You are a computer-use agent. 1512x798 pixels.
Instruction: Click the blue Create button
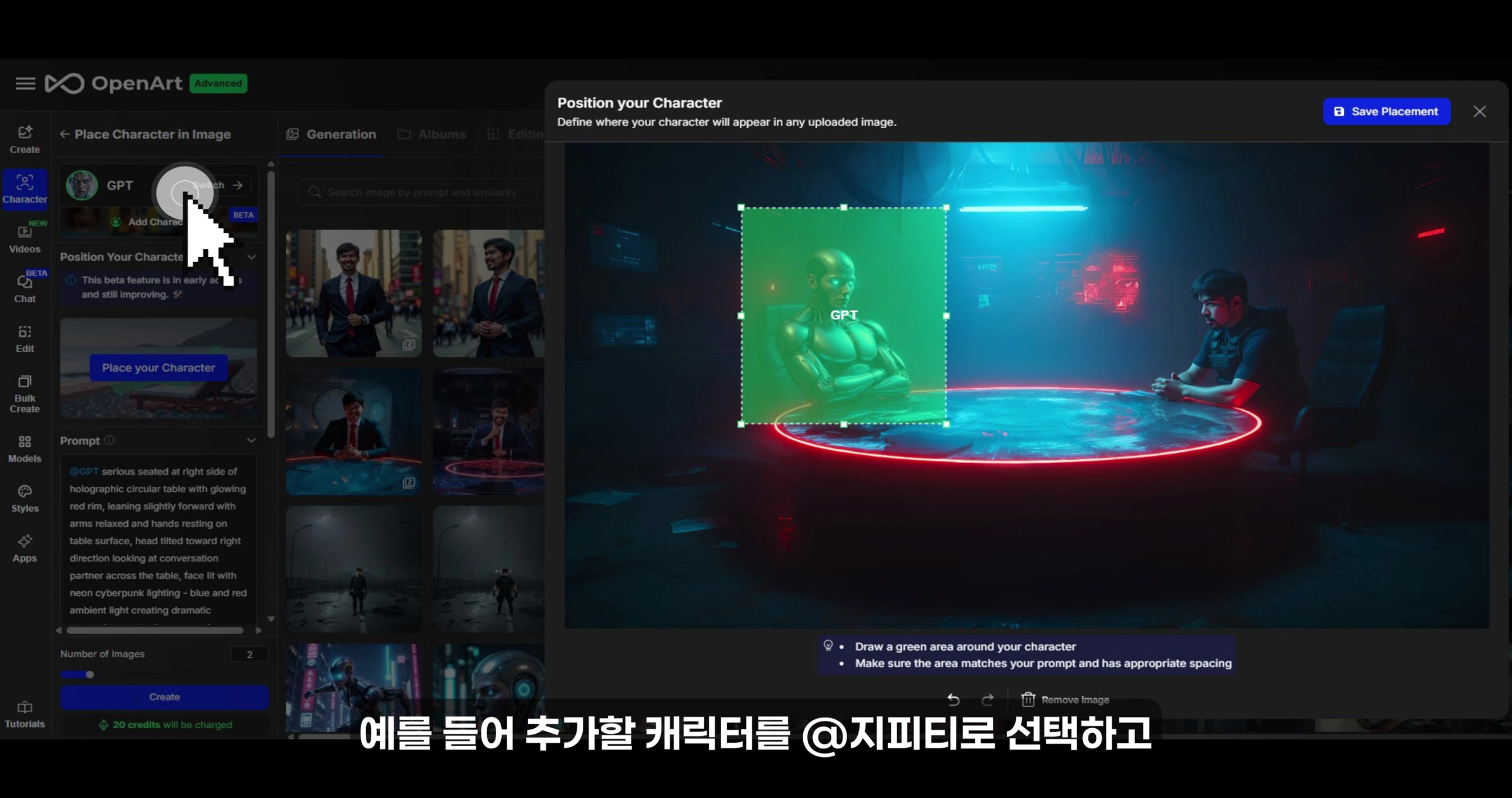pos(164,697)
